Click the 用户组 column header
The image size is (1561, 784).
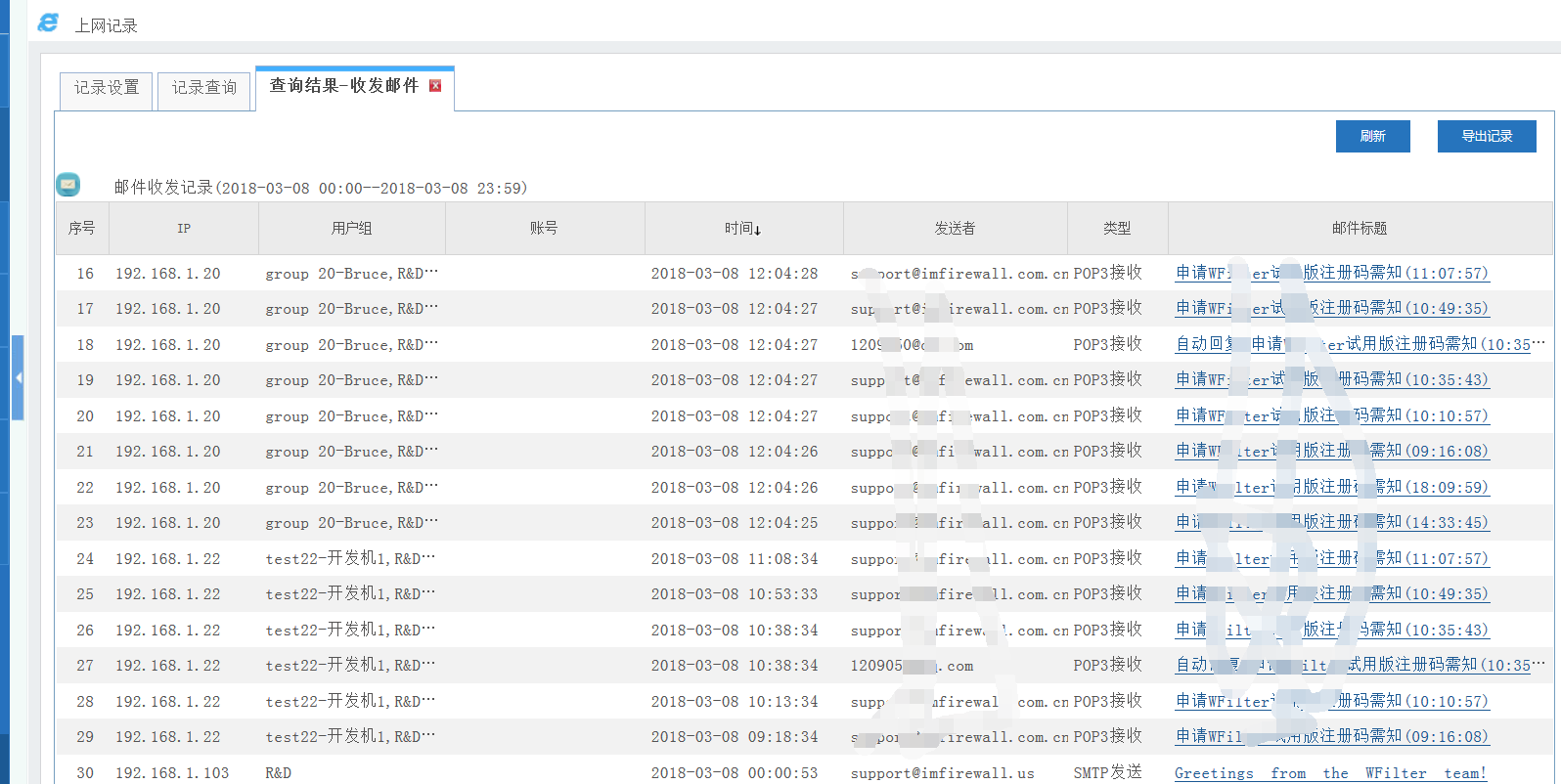(x=351, y=229)
